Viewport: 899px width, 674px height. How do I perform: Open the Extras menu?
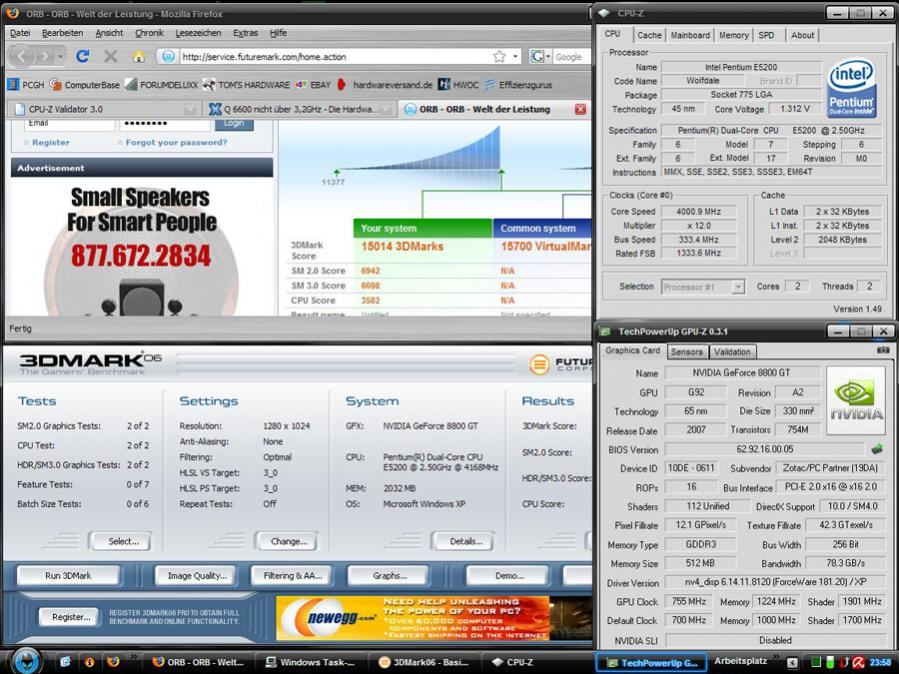[245, 33]
